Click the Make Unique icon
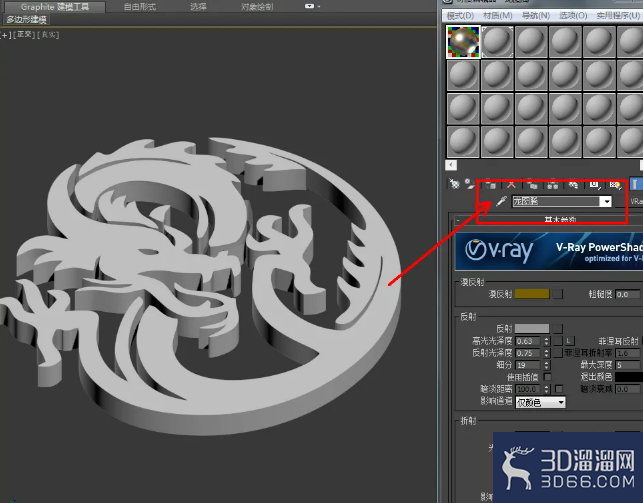This screenshot has width=643, height=503. point(553,185)
